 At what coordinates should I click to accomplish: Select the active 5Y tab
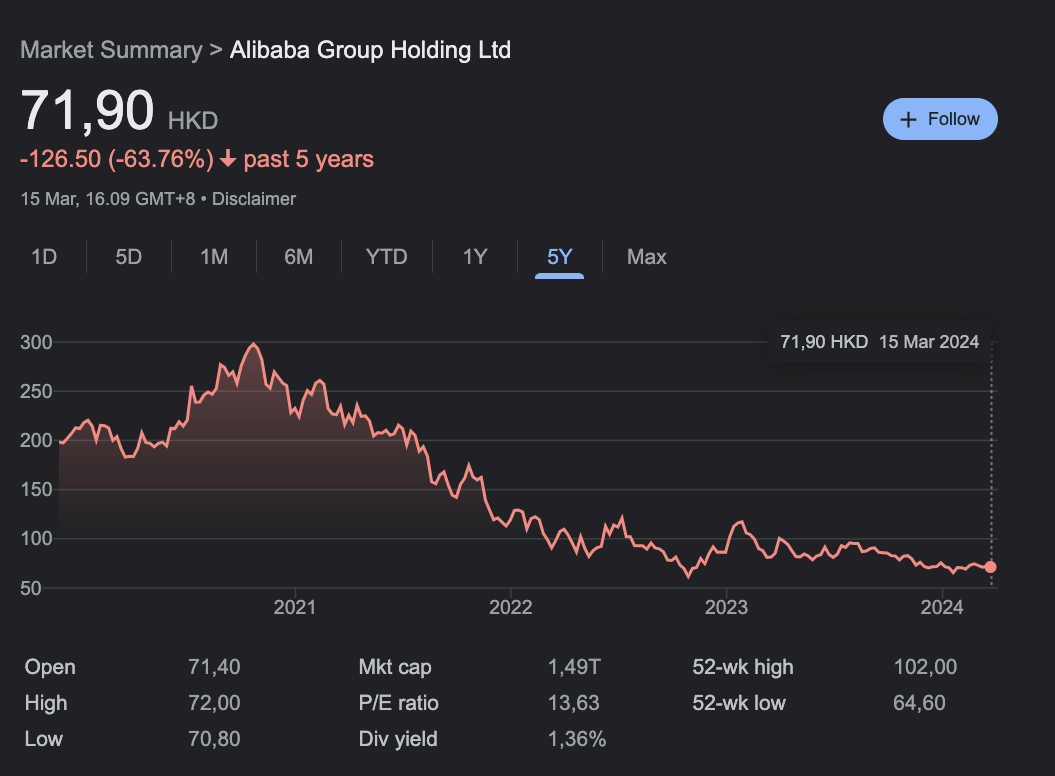click(559, 257)
